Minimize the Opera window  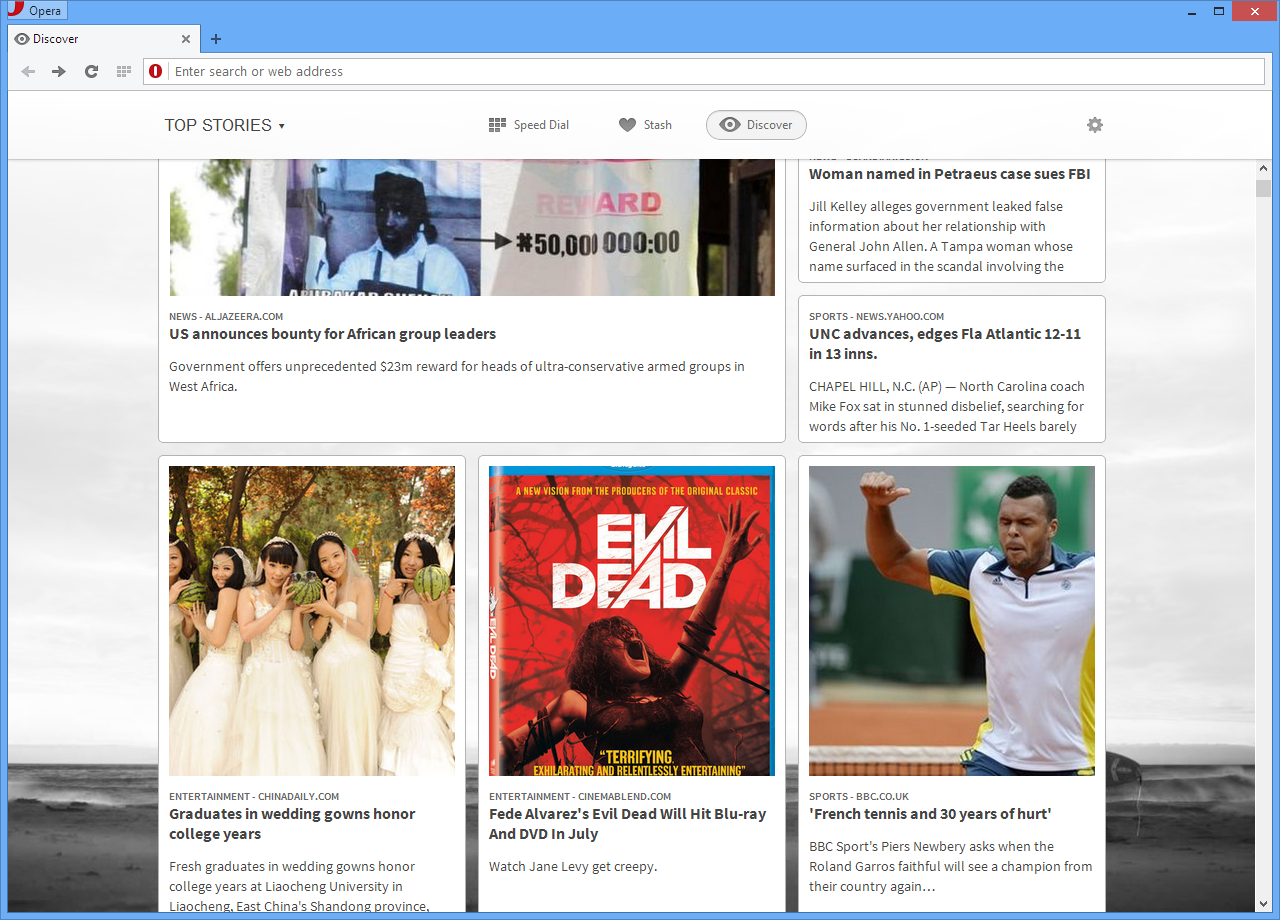pos(1192,11)
